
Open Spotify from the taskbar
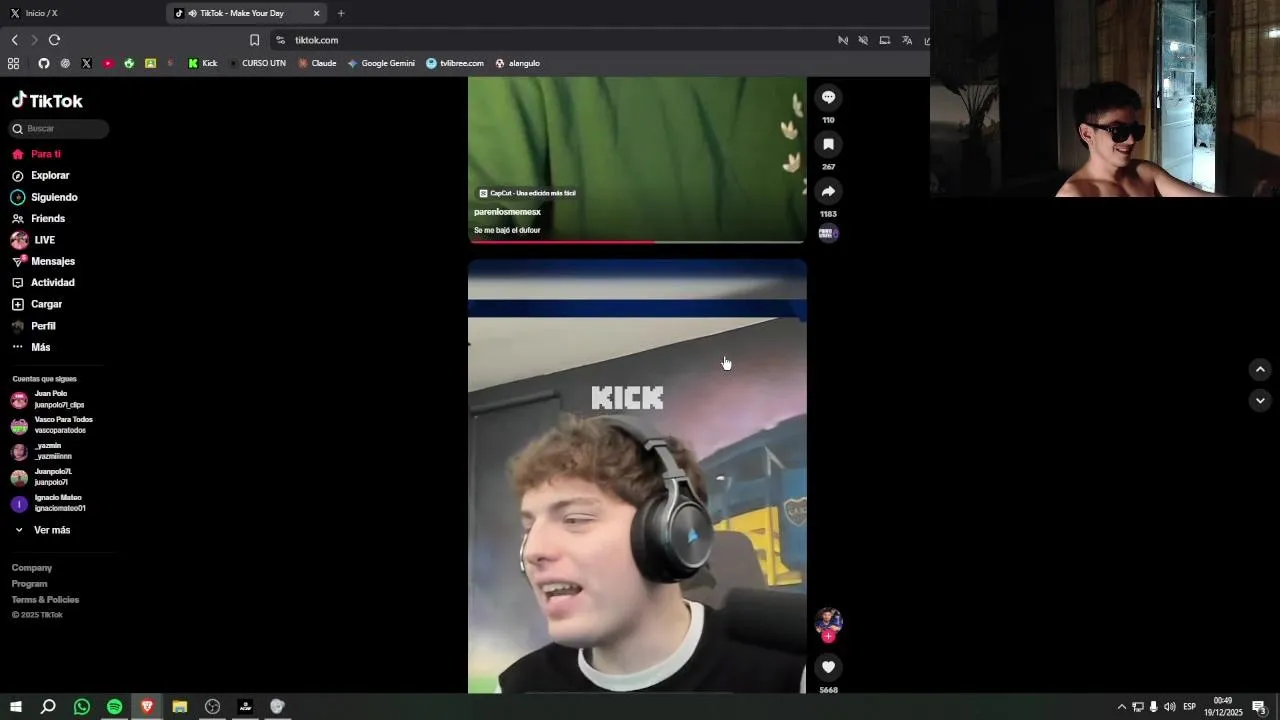[114, 707]
